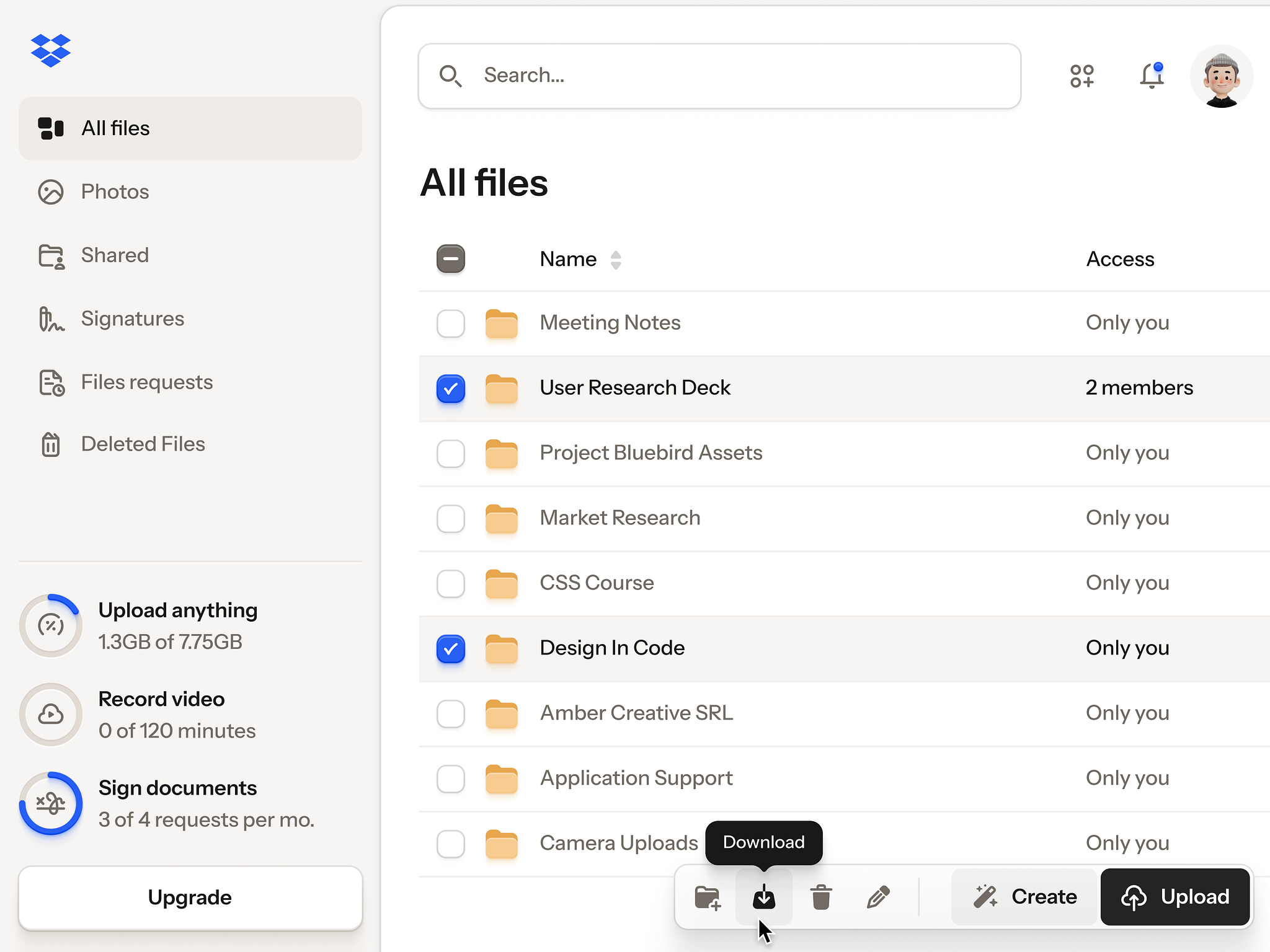The height and width of the screenshot is (952, 1270).
Task: Open Deleted Files
Action: [143, 444]
